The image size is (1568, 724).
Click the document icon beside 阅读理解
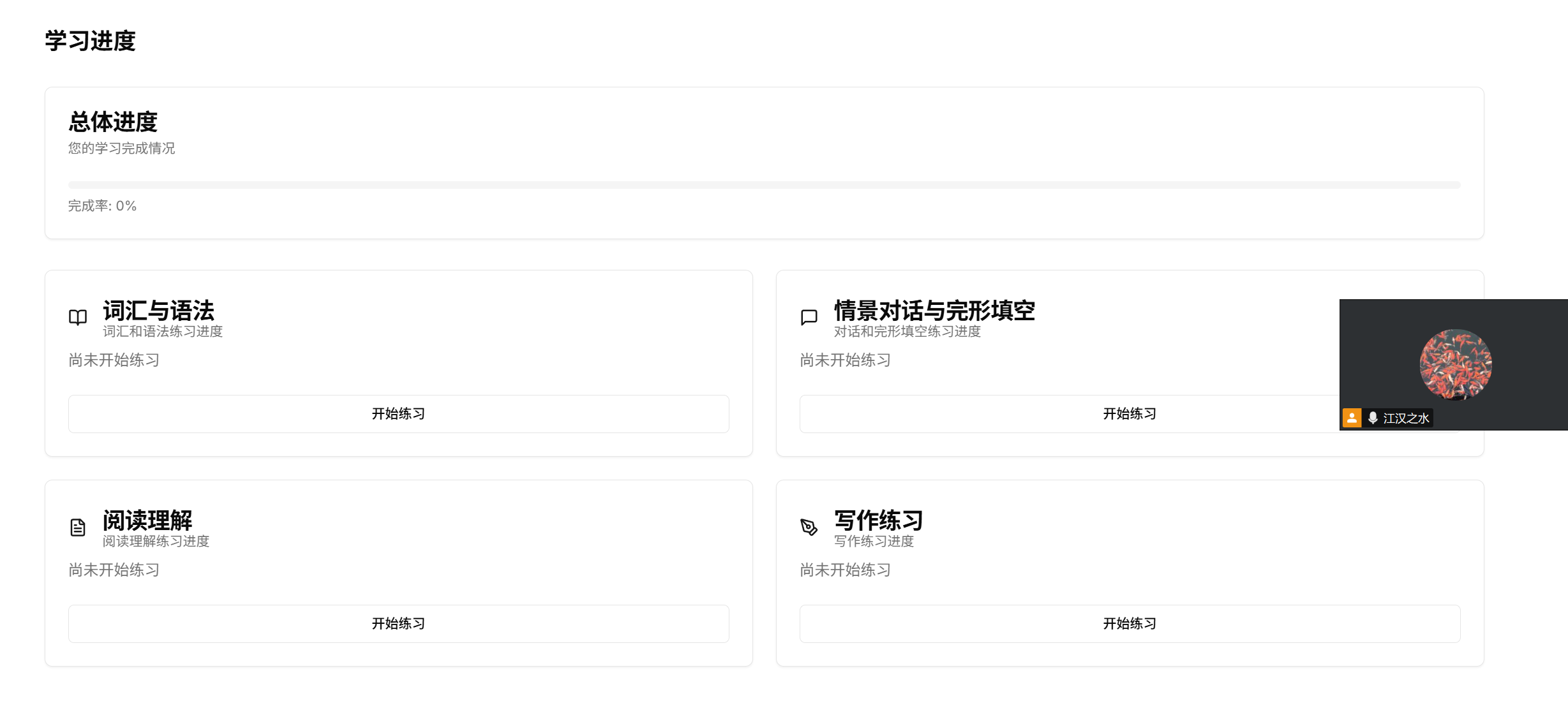point(78,528)
